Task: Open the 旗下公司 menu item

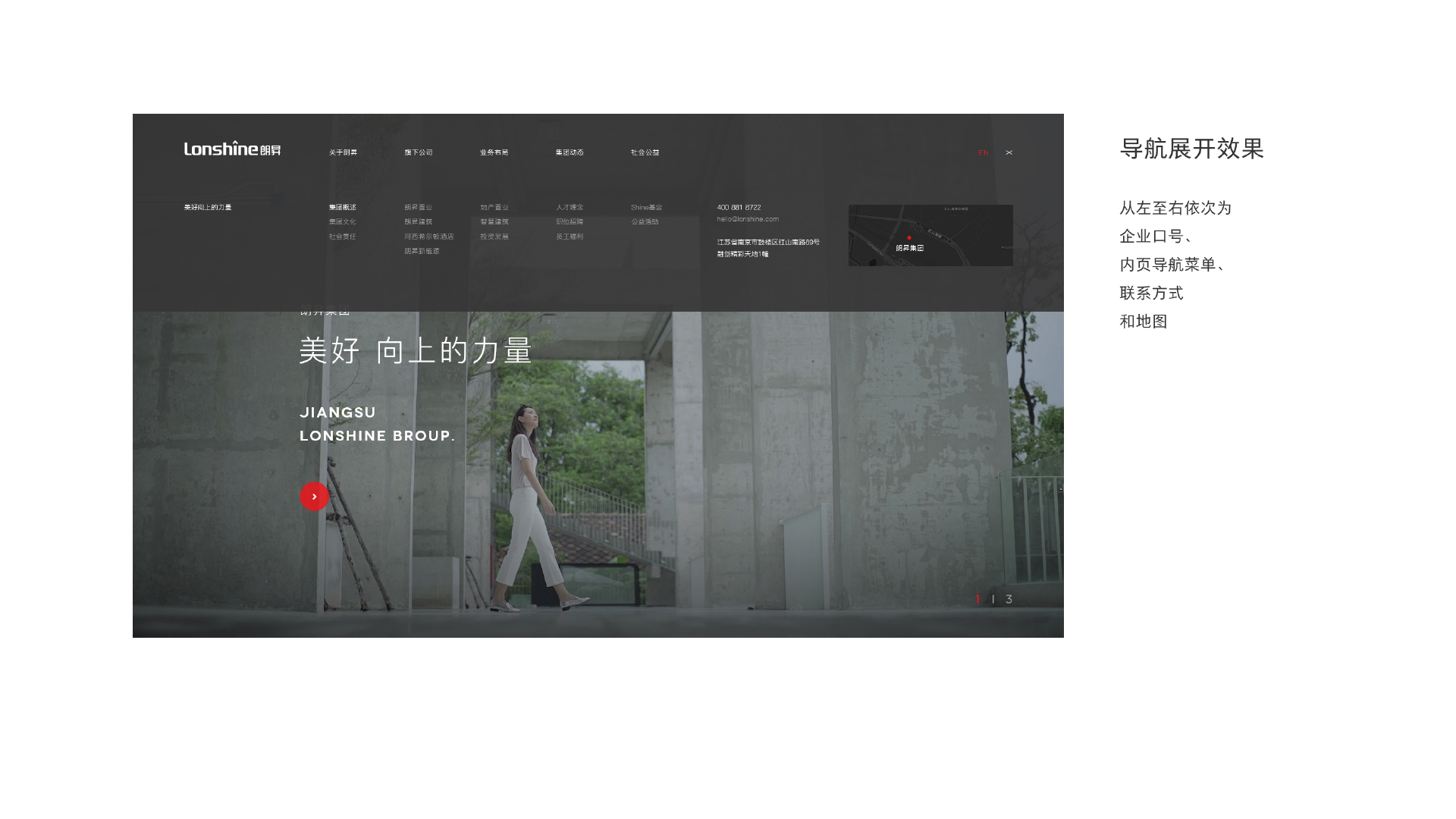Action: [x=418, y=152]
